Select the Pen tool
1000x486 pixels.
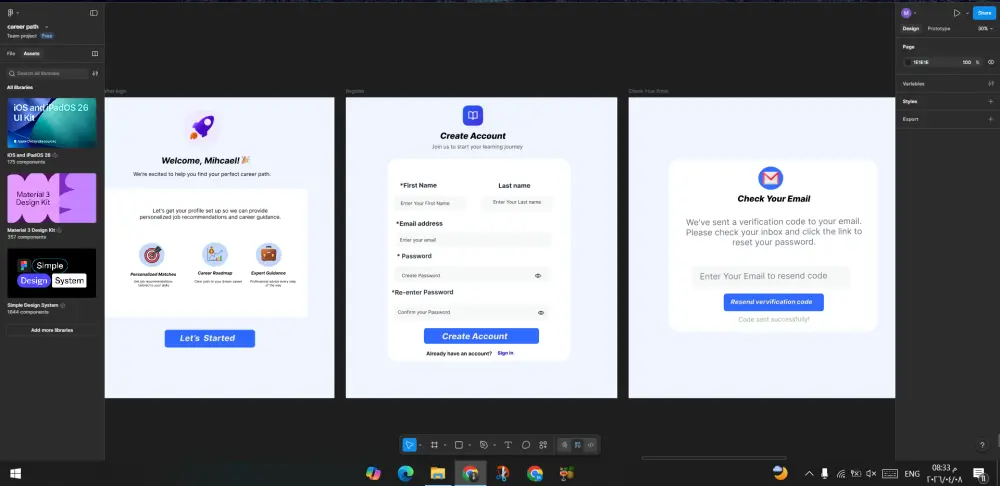483,445
